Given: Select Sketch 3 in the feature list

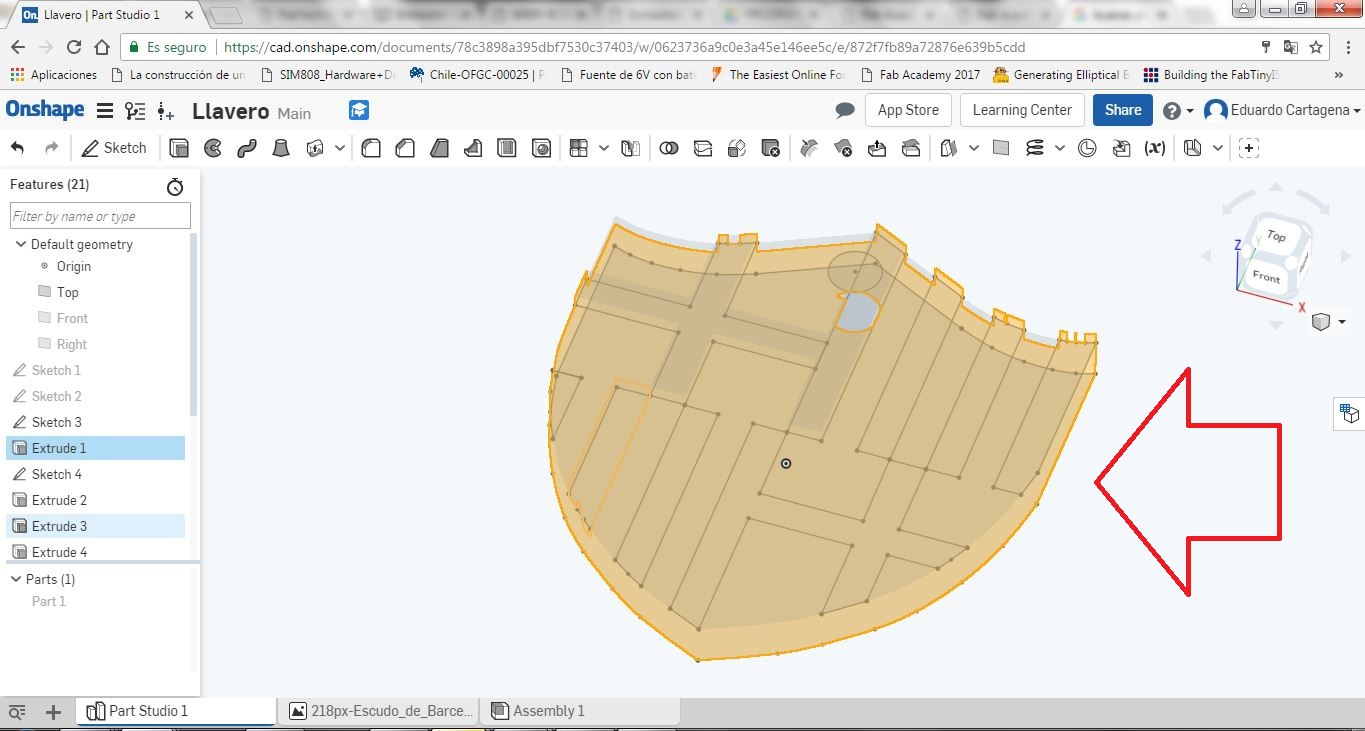Looking at the screenshot, I should [x=96, y=422].
